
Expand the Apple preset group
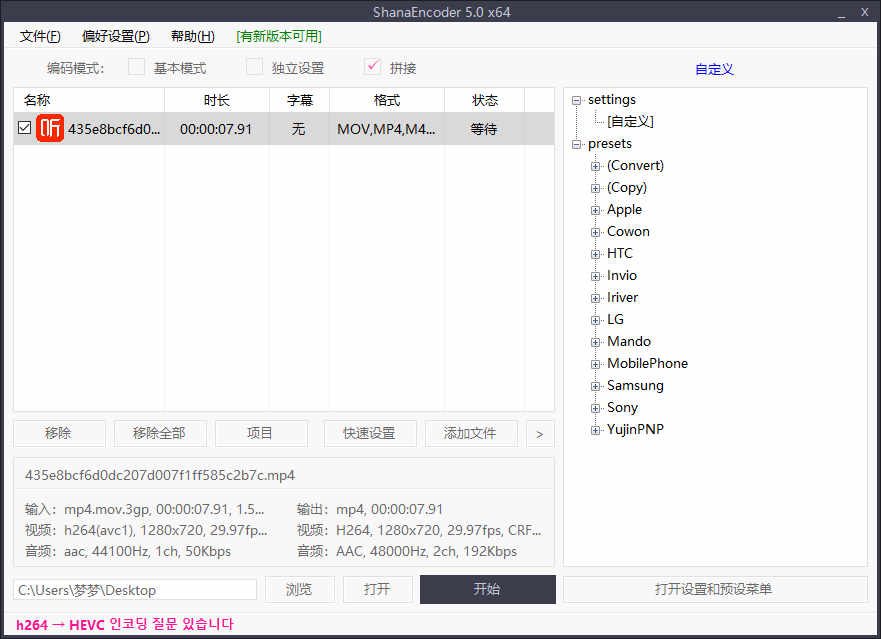(596, 210)
